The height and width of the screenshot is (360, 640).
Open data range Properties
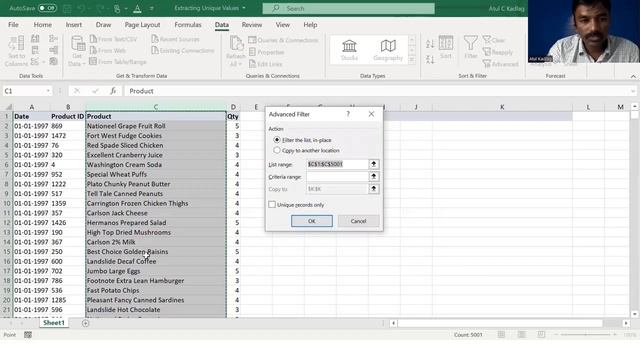point(266,52)
